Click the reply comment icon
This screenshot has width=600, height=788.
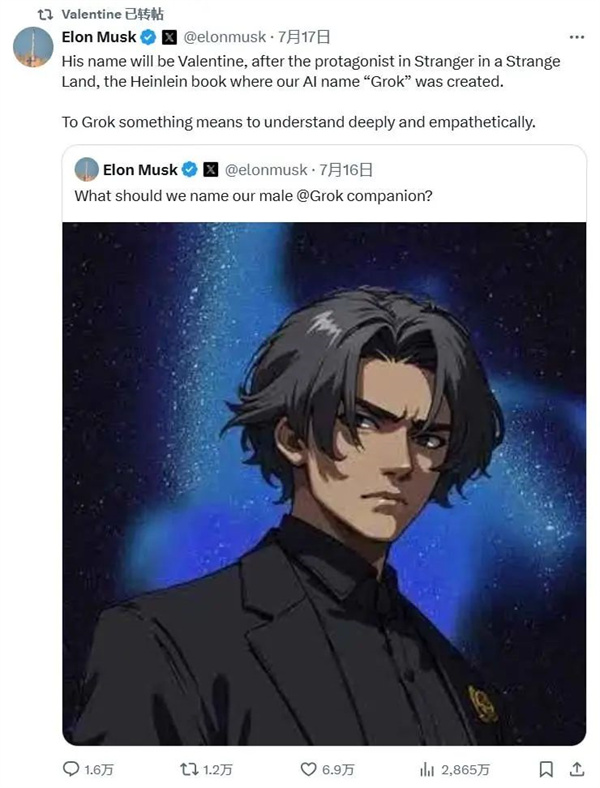click(x=71, y=768)
